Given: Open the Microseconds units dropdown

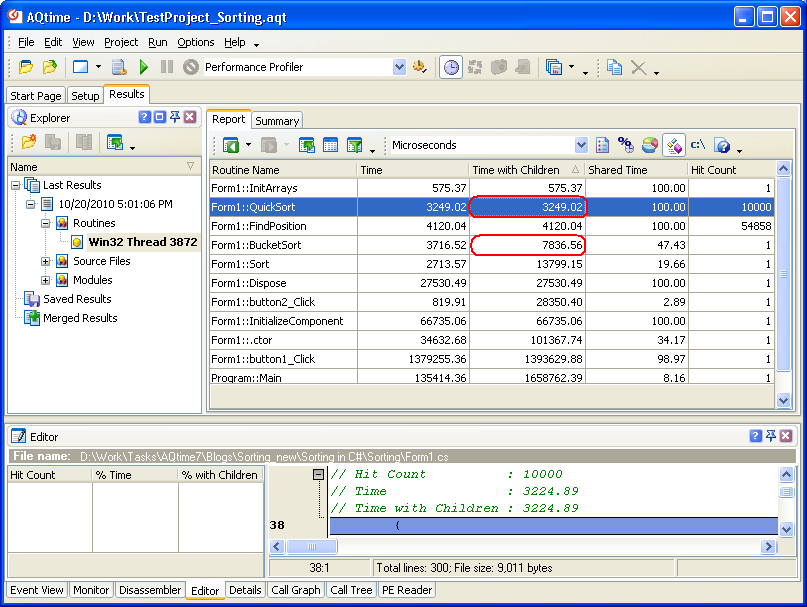Looking at the screenshot, I should pyautogui.click(x=581, y=145).
